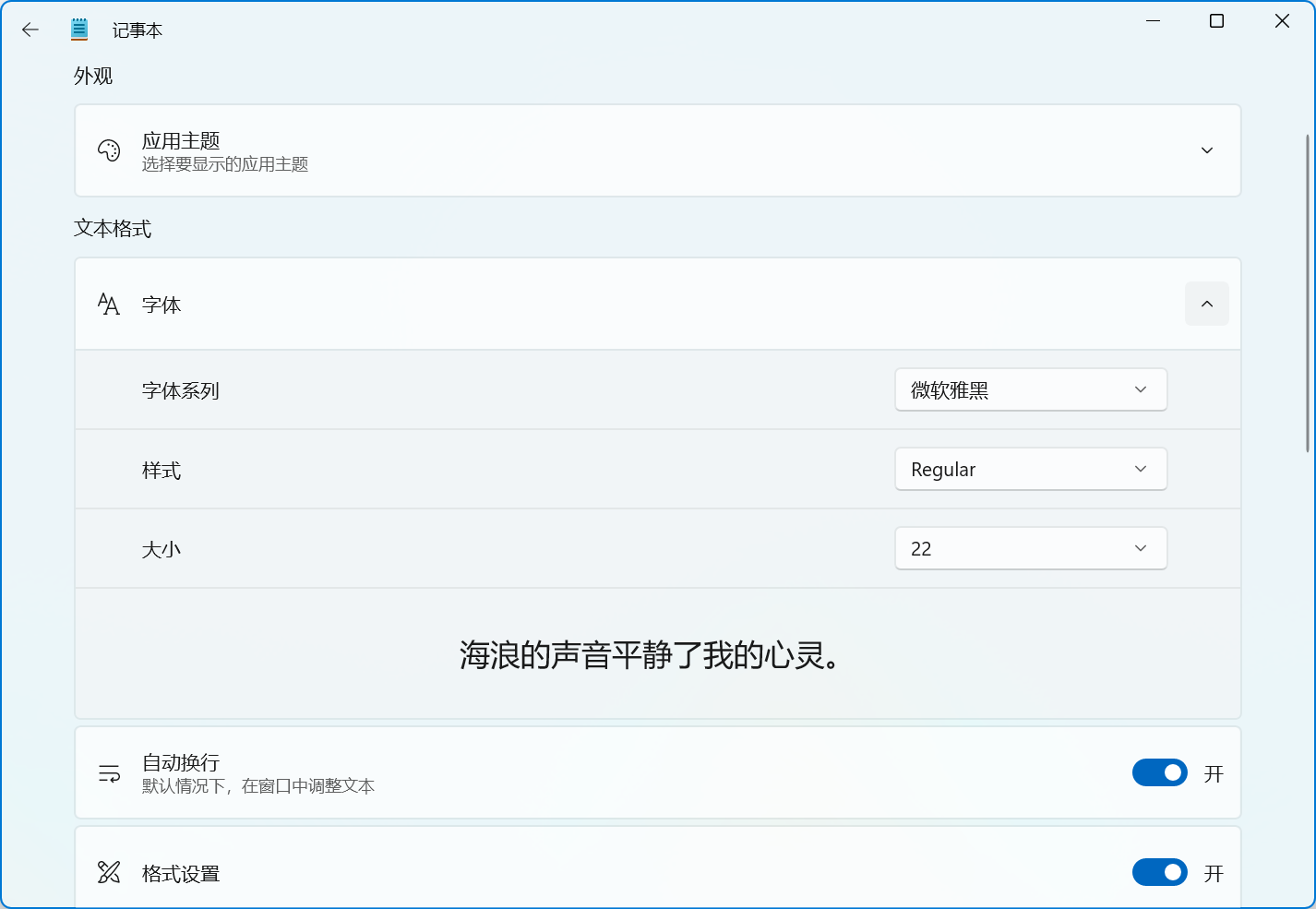Open the 大小 size dropdown showing 22
Viewport: 1316px width, 909px height.
(x=1030, y=548)
